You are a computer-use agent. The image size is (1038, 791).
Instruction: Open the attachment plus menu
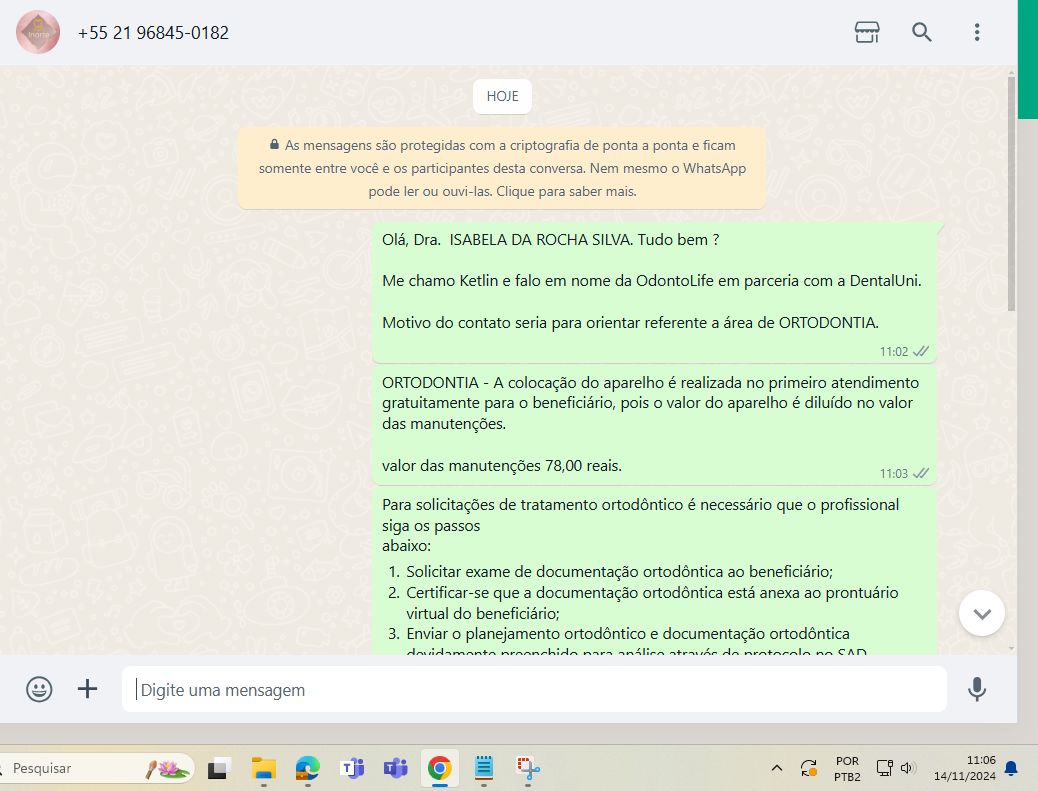tap(87, 689)
